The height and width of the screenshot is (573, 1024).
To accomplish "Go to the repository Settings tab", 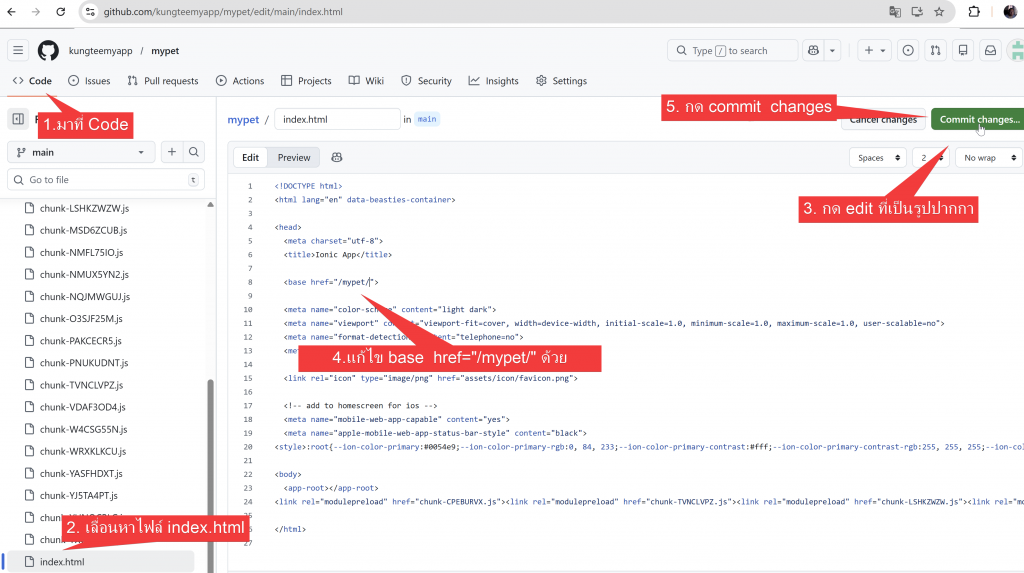I will click(x=561, y=81).
